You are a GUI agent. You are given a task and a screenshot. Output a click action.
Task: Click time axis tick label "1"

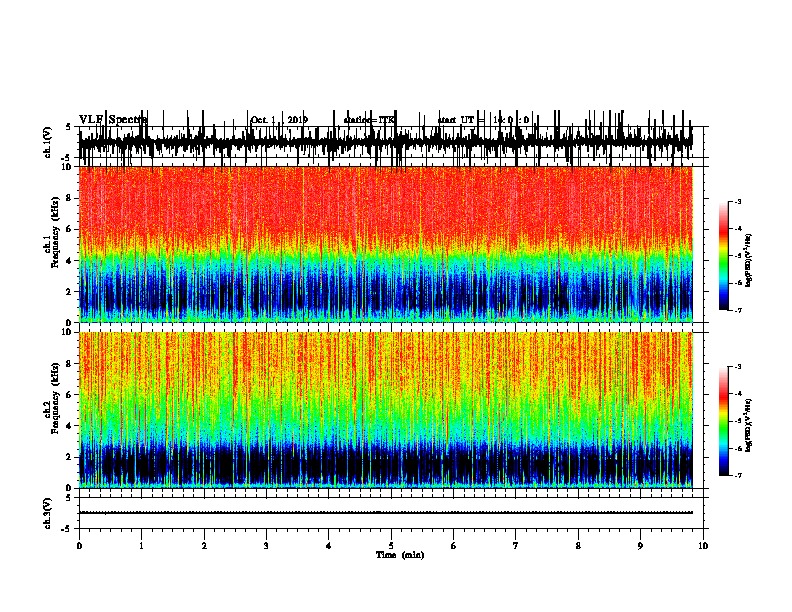click(141, 546)
